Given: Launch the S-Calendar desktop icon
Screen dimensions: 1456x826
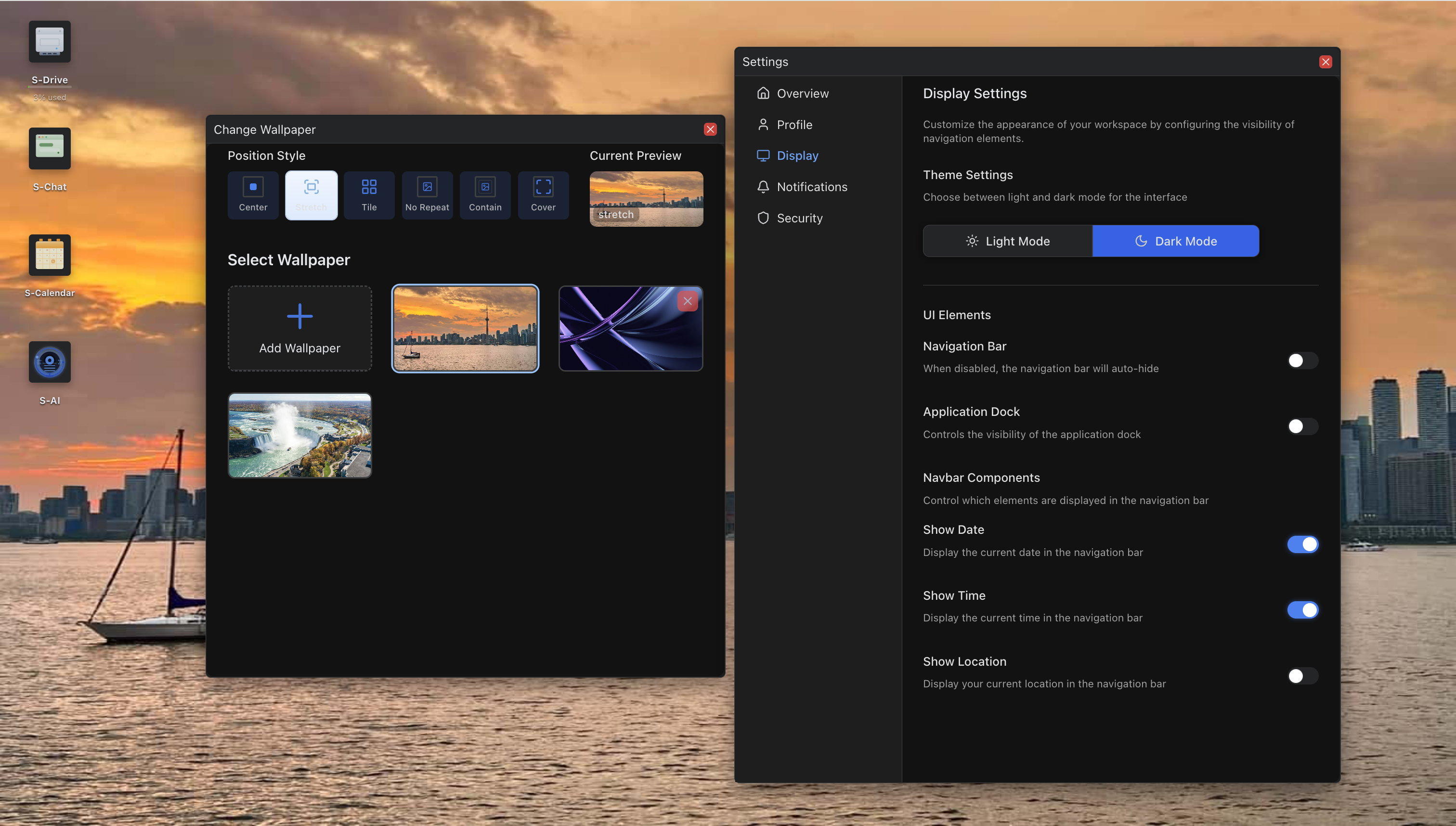Looking at the screenshot, I should point(50,255).
